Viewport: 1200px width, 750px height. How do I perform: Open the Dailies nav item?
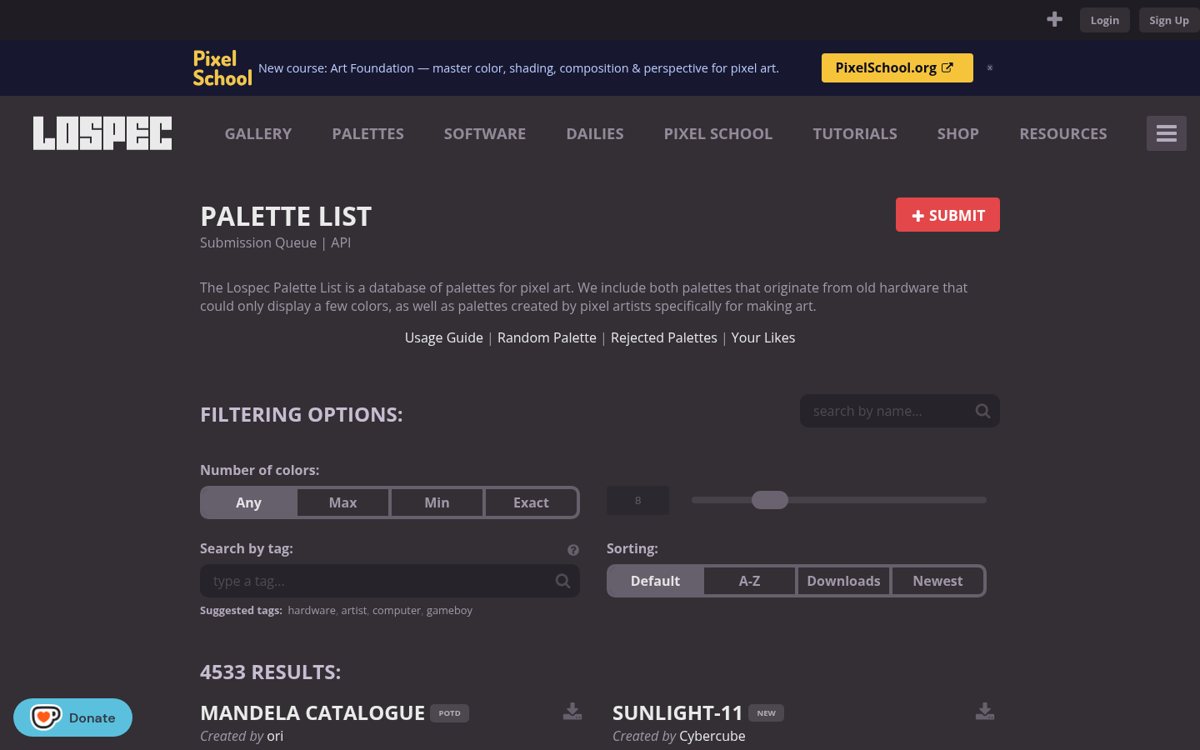[x=595, y=134]
